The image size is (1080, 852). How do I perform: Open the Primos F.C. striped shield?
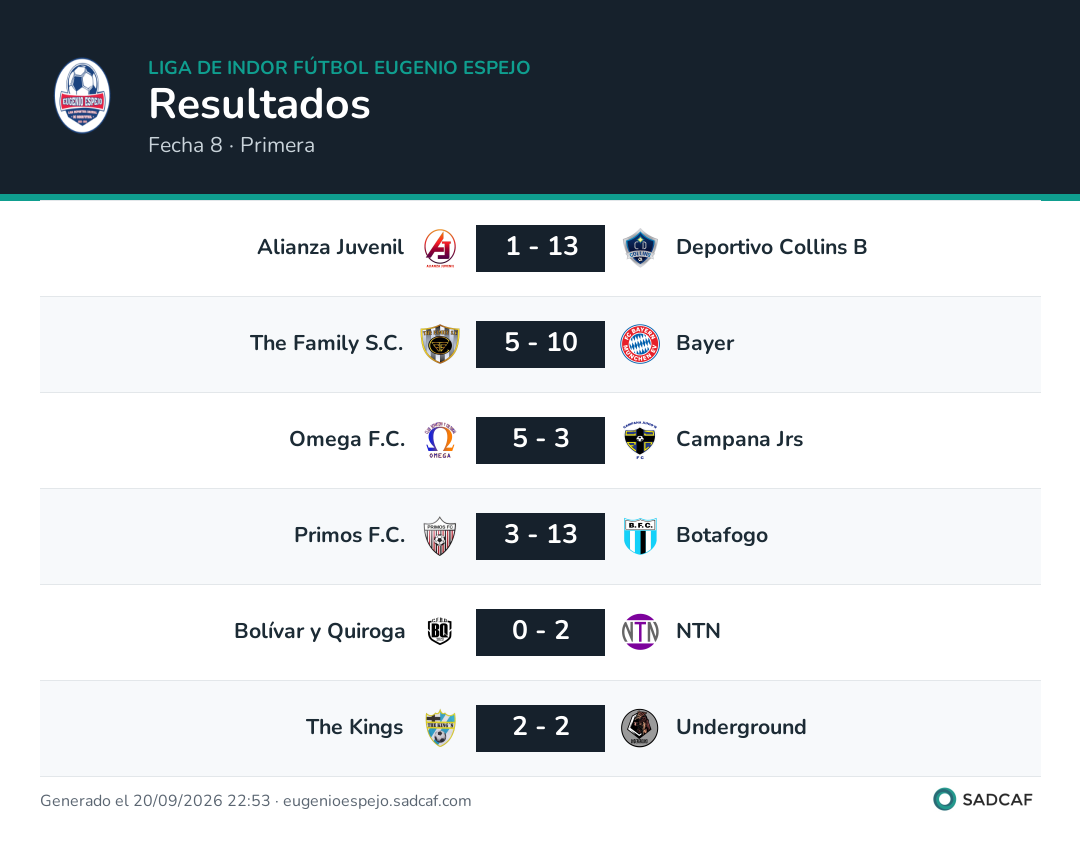pos(439,536)
